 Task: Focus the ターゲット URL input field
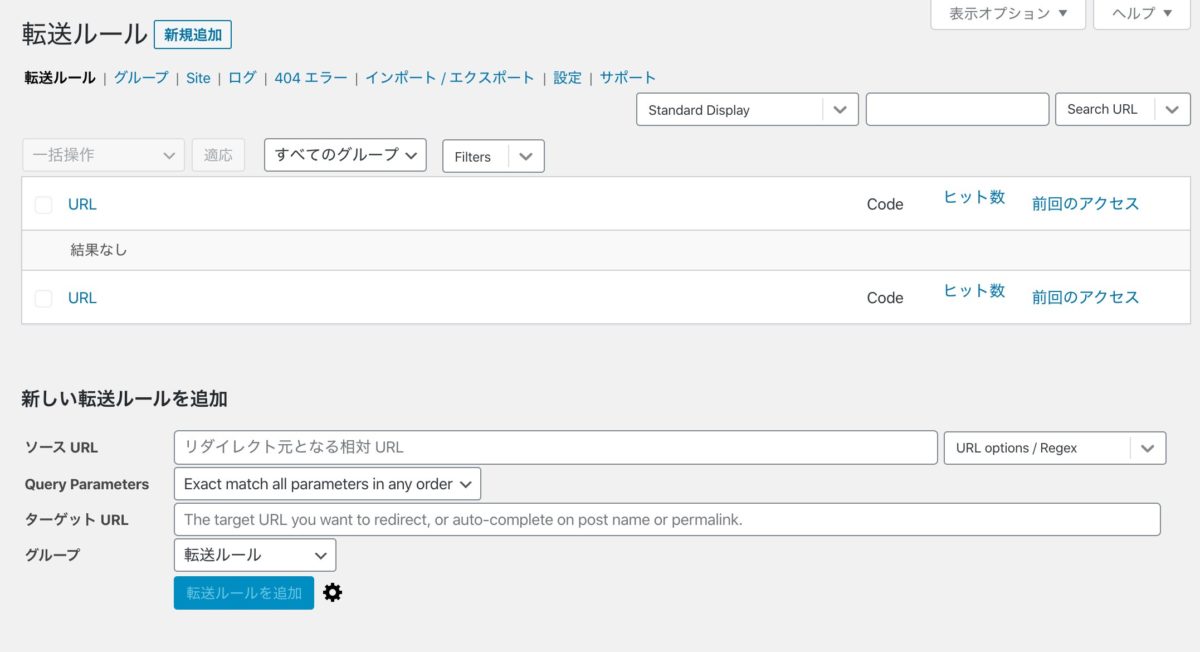(666, 520)
